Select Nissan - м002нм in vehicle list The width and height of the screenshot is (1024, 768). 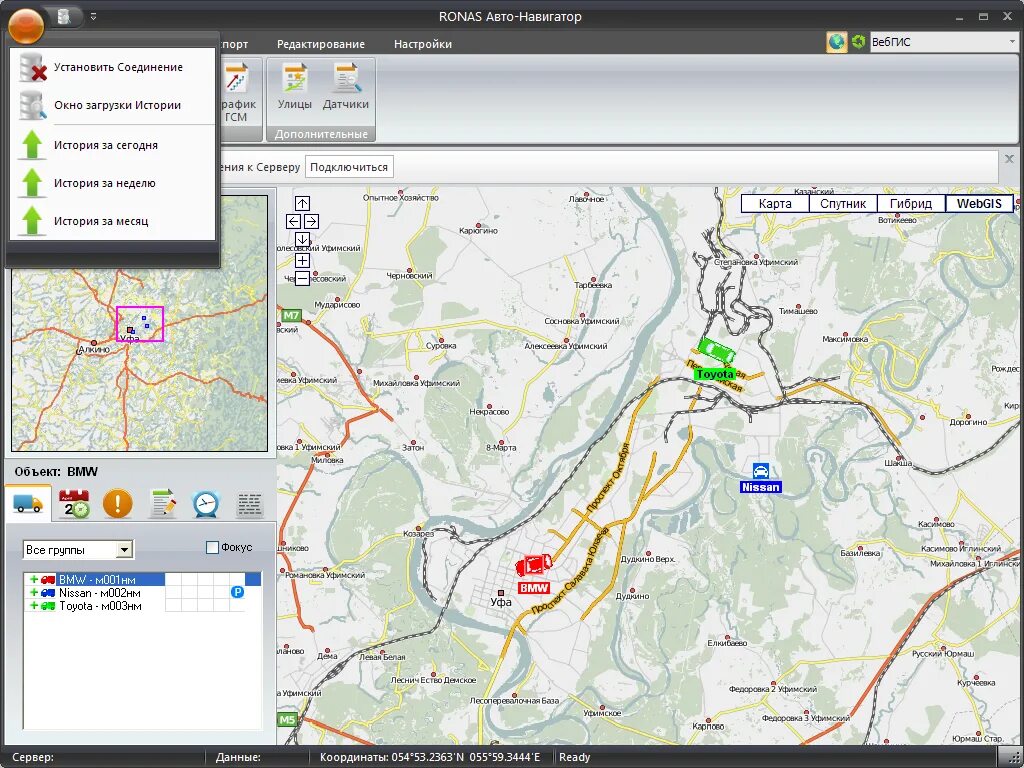click(x=99, y=592)
